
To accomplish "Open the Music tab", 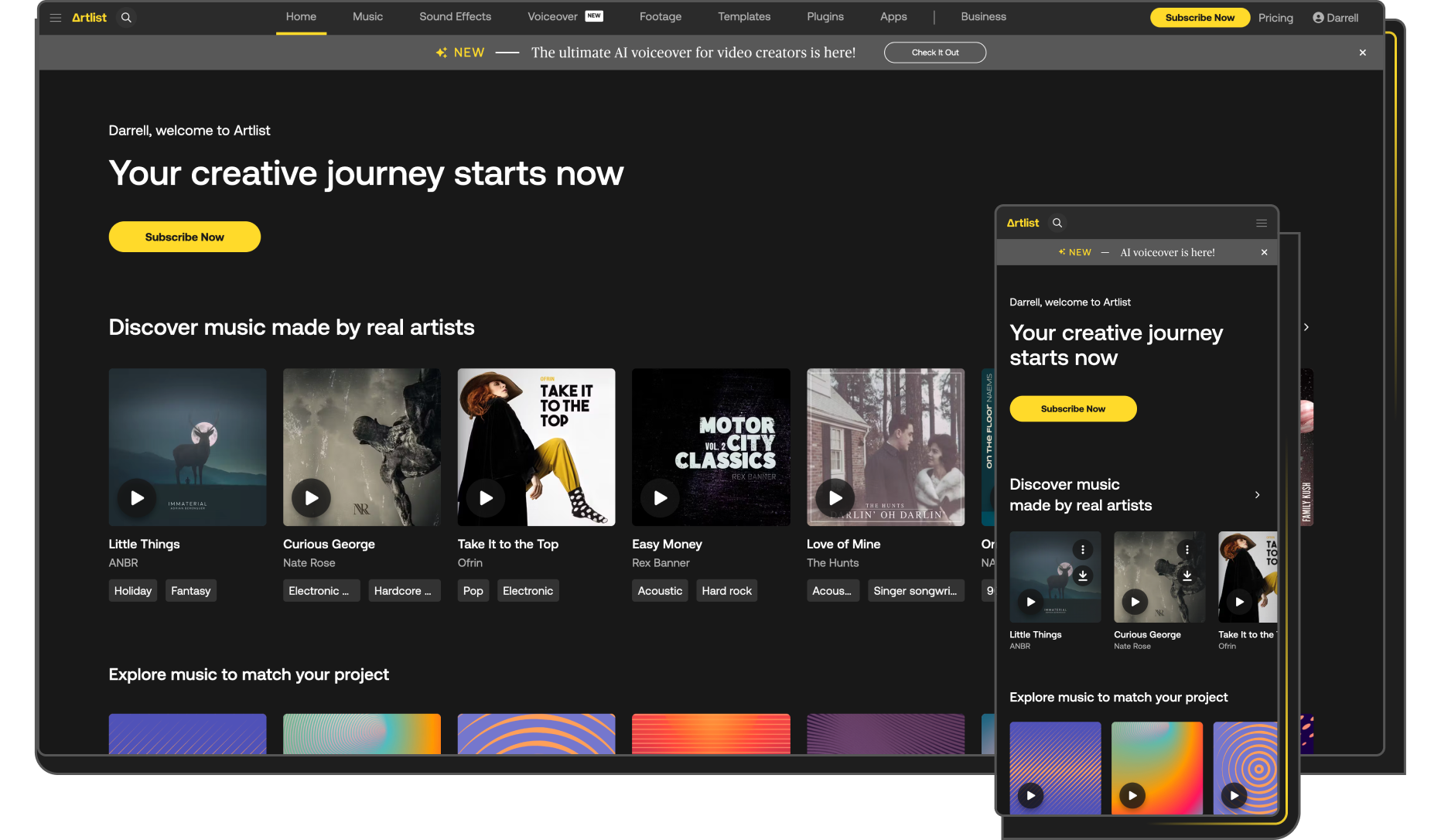I will [x=367, y=17].
